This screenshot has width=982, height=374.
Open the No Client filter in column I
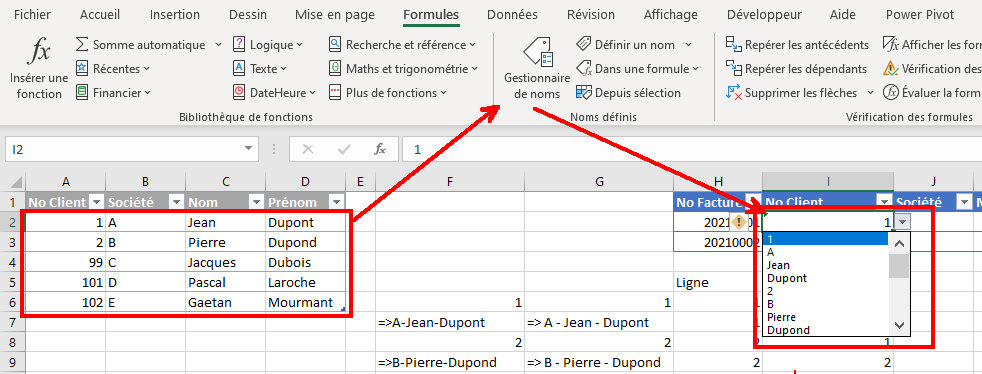click(884, 202)
